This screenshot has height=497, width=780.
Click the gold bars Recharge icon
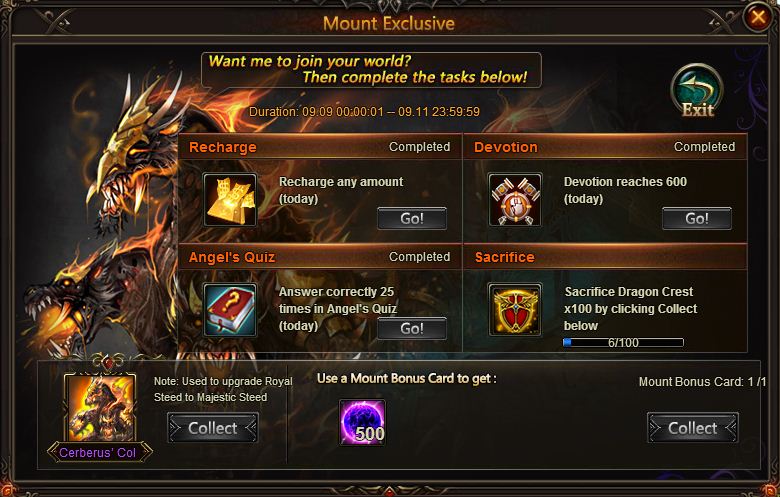(230, 199)
